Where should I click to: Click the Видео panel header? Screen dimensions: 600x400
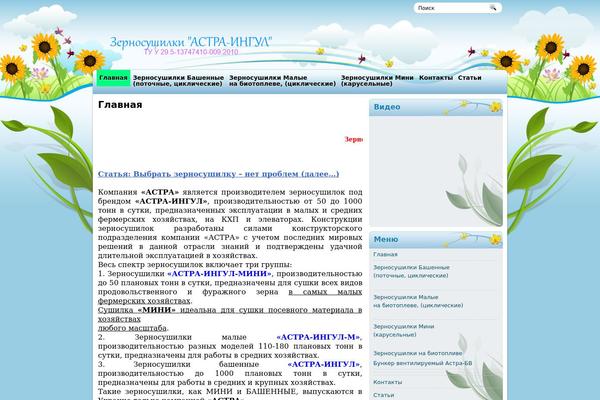coord(436,107)
